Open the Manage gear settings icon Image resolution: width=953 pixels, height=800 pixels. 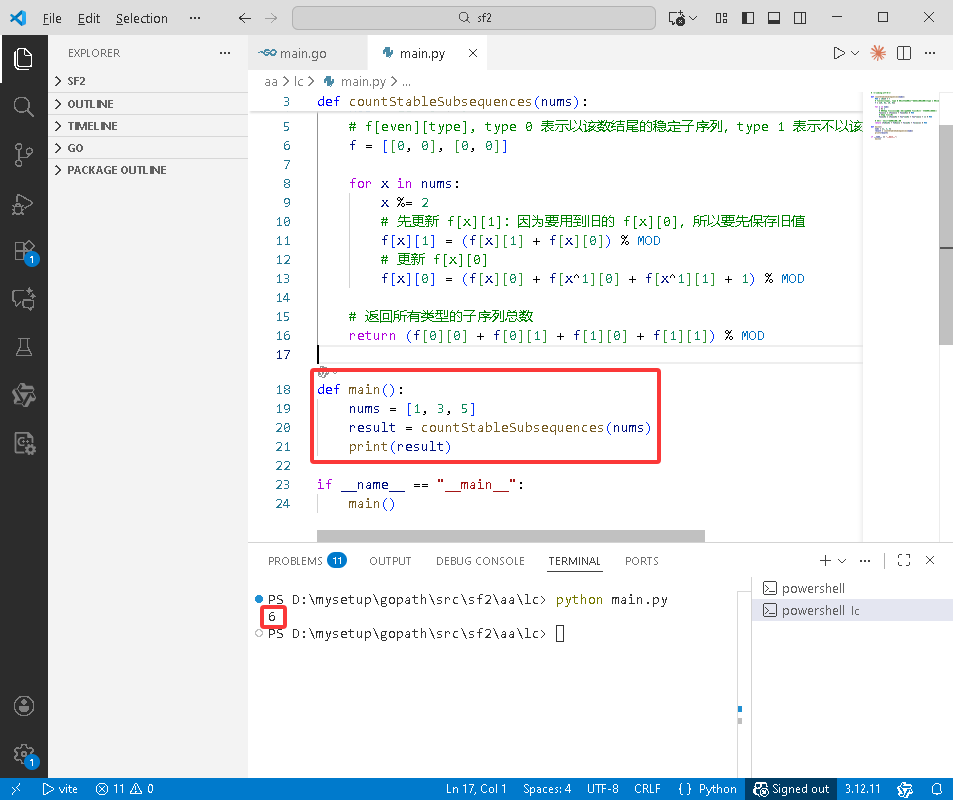[24, 755]
